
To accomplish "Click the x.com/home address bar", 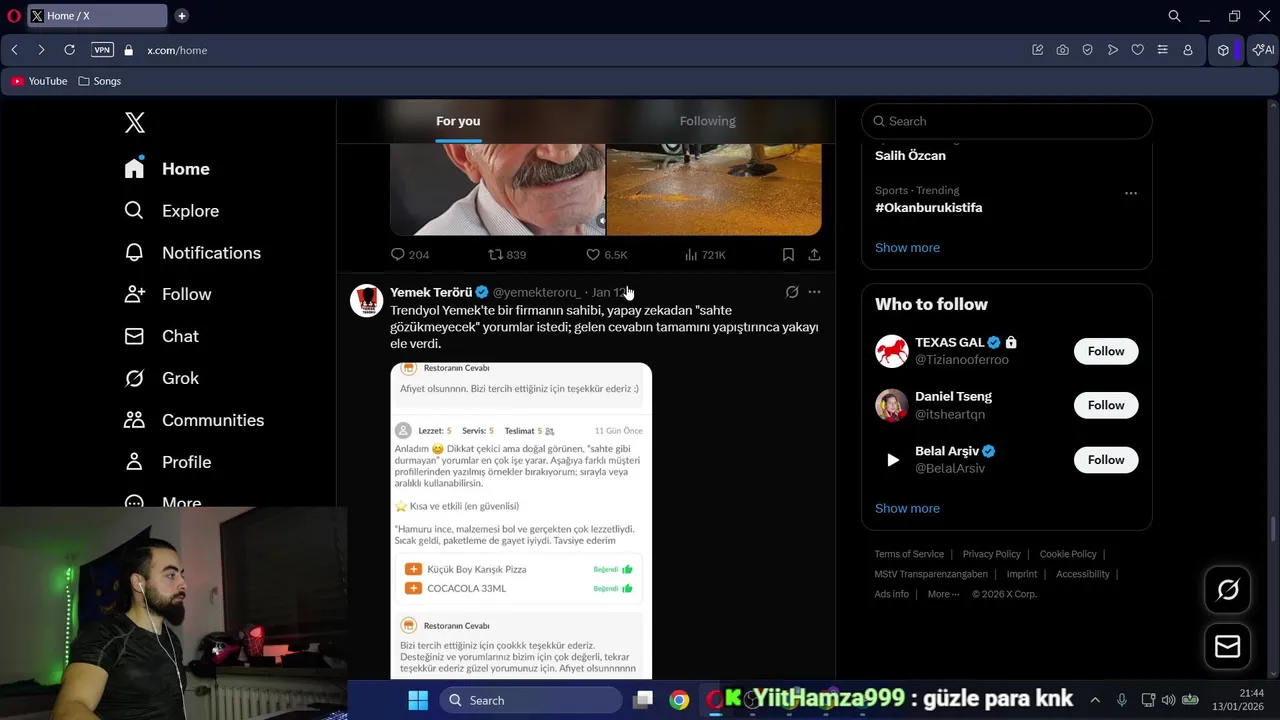I will pyautogui.click(x=177, y=50).
